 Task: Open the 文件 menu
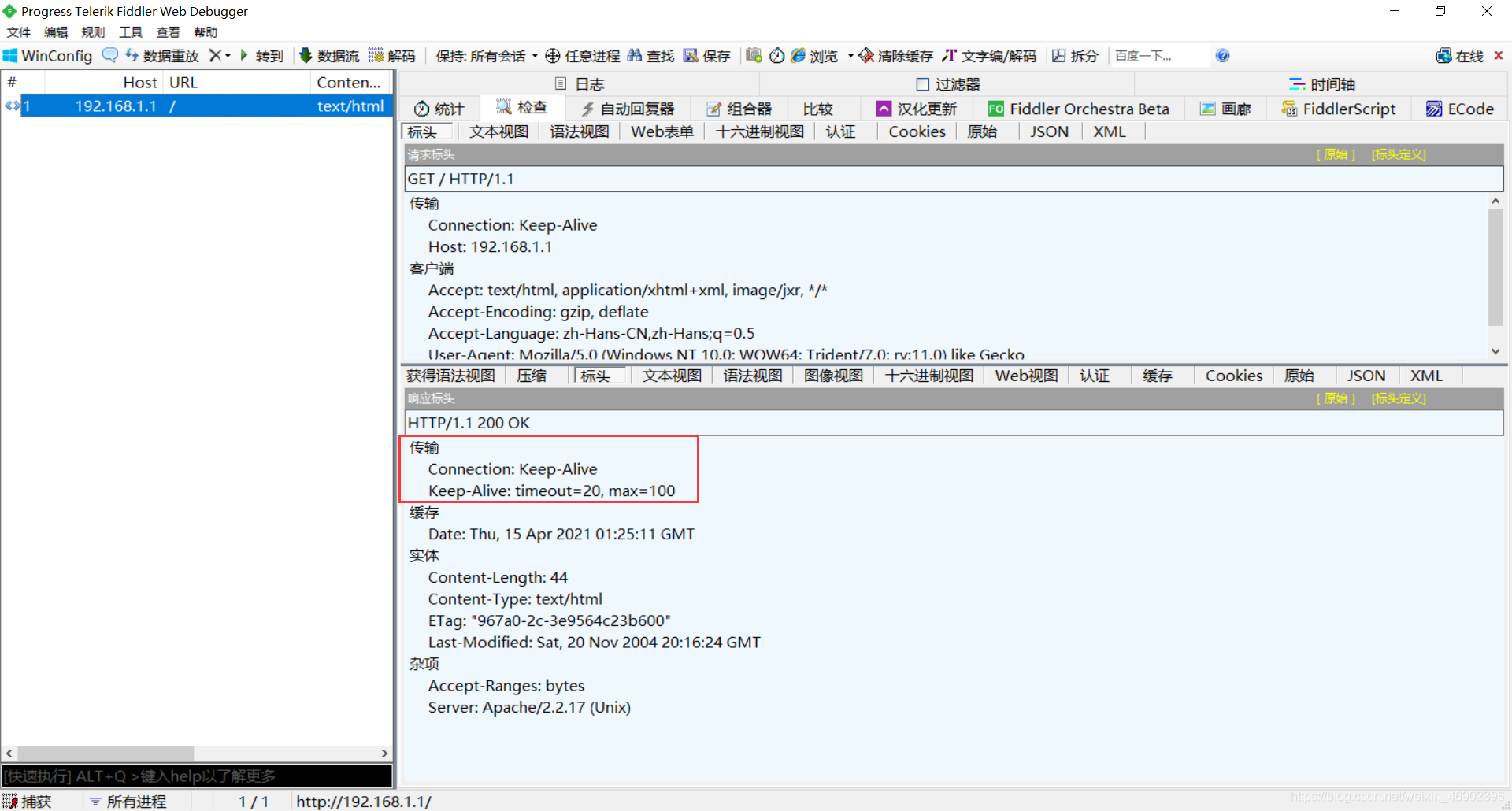coord(18,32)
